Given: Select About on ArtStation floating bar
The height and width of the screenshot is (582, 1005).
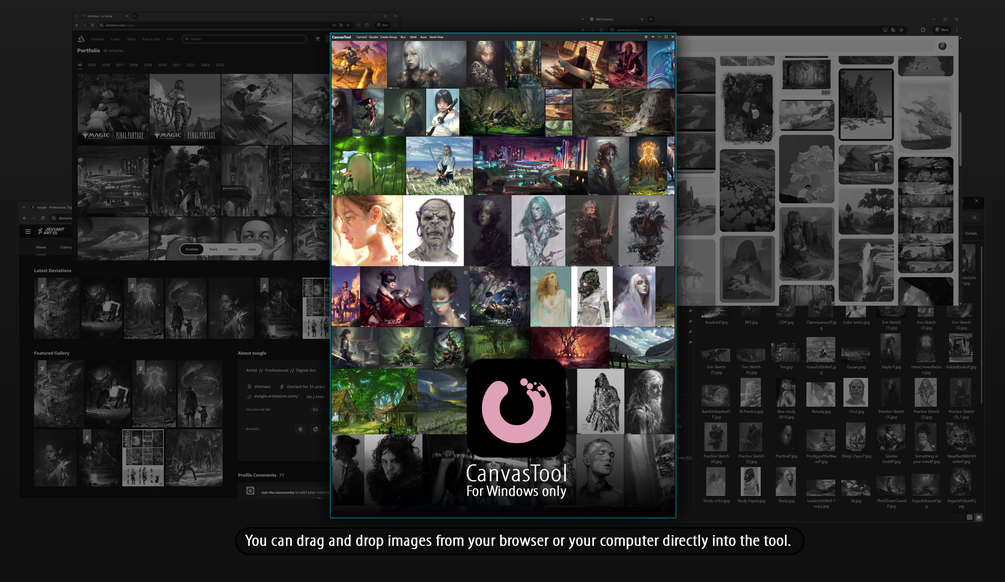Looking at the screenshot, I should [x=233, y=249].
